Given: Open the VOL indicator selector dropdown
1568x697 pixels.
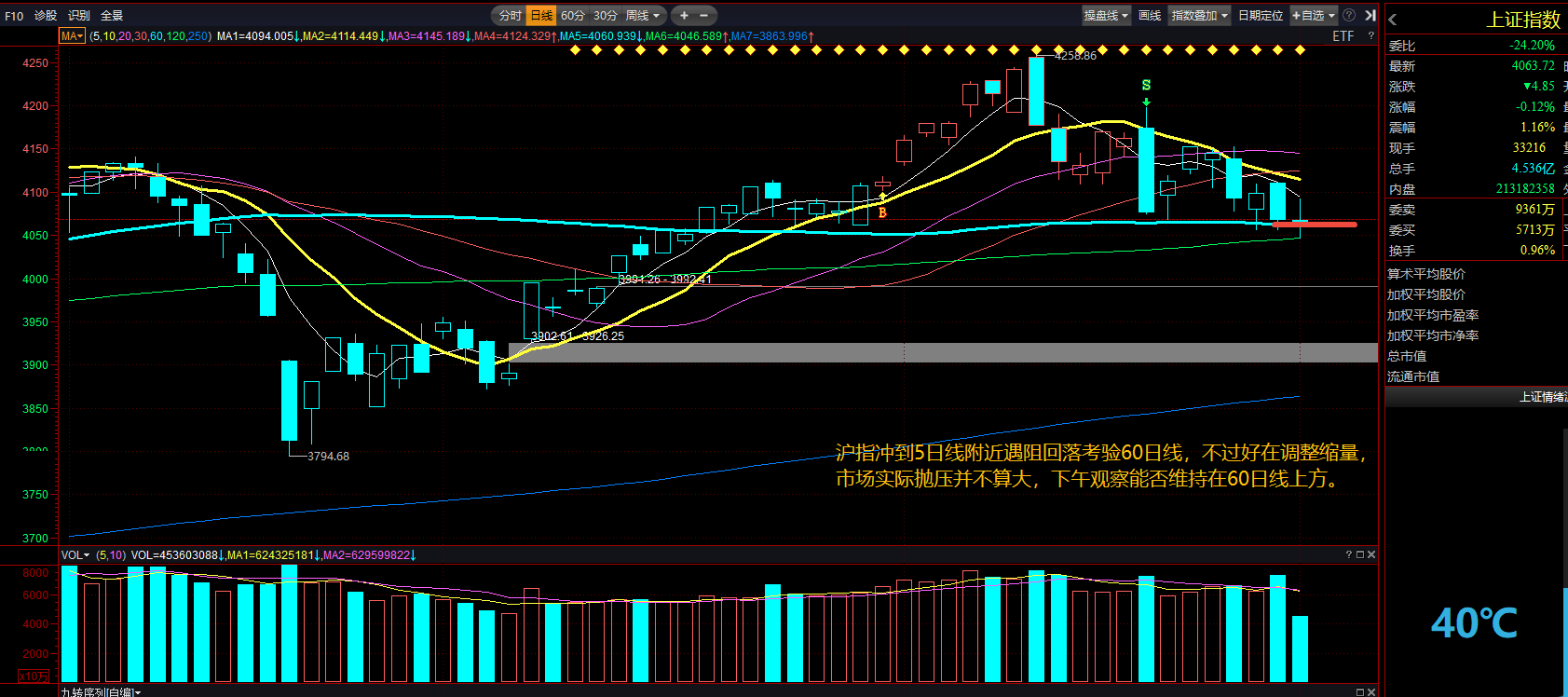Looking at the screenshot, I should 75,555.
